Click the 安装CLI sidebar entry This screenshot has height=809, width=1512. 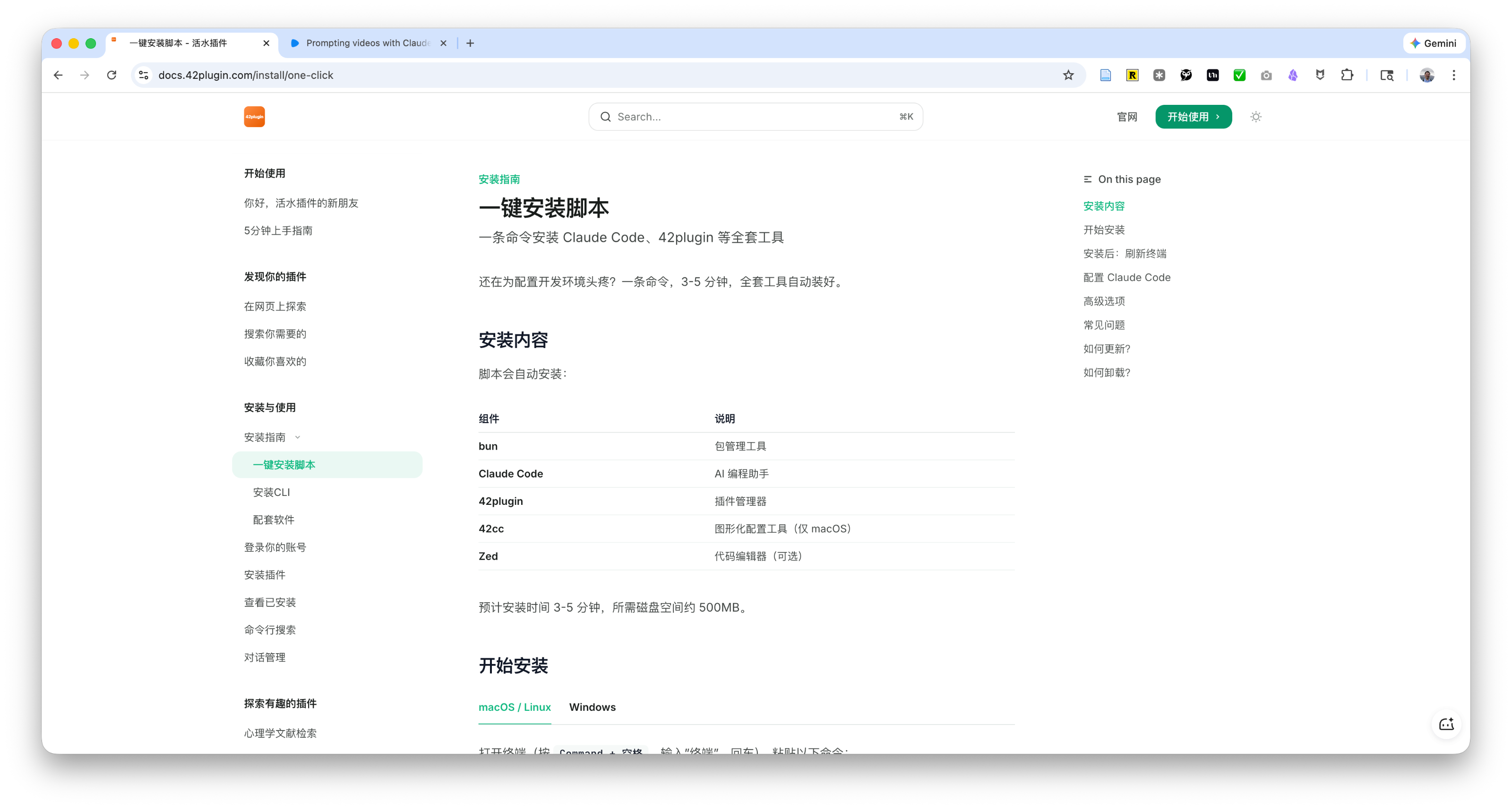coord(271,492)
